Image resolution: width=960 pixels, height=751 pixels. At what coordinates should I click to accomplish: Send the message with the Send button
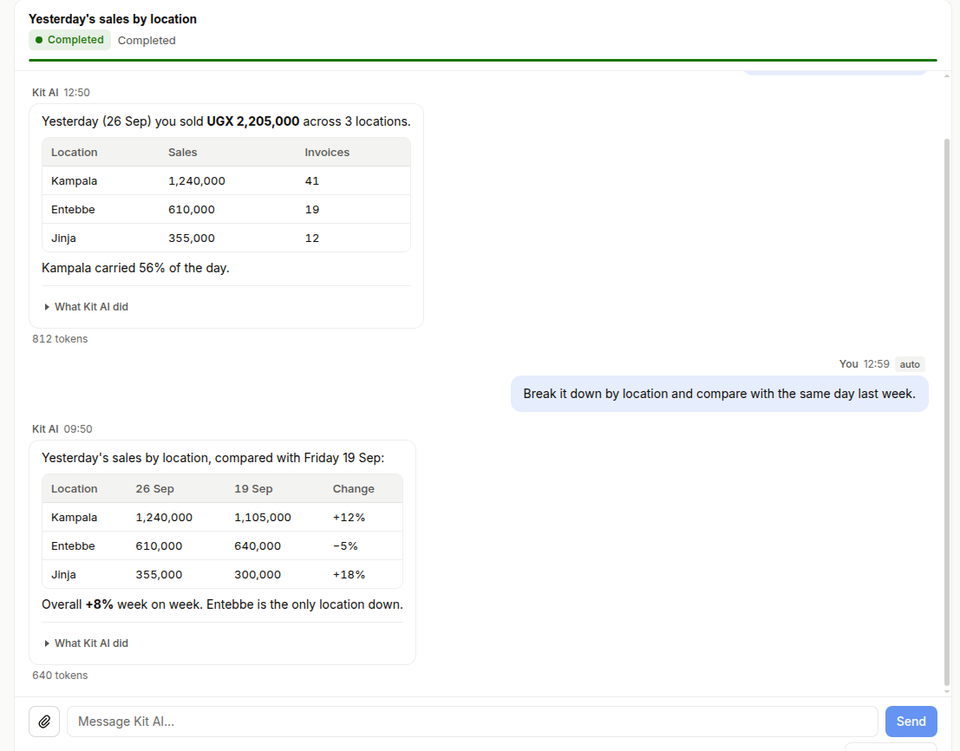pos(911,722)
